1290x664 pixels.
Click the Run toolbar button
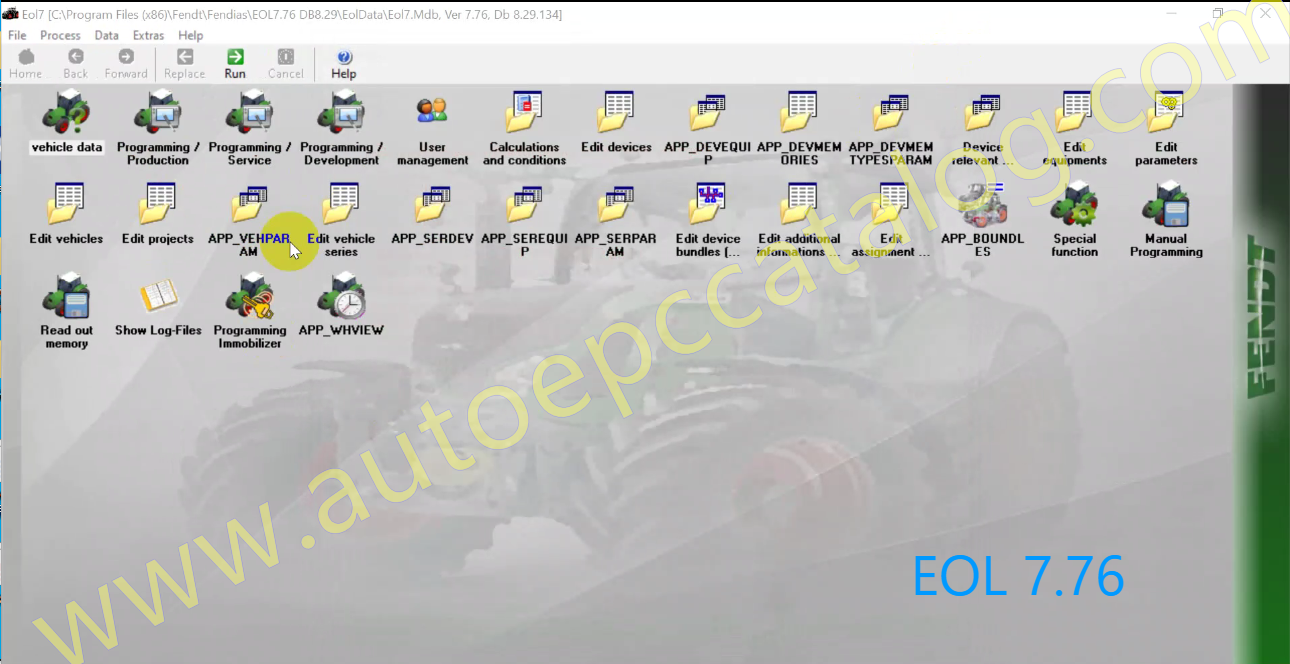235,64
